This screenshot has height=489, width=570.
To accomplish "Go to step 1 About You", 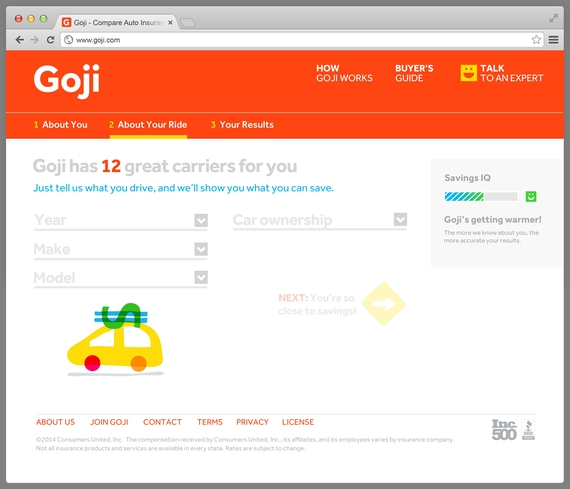I will 61,125.
